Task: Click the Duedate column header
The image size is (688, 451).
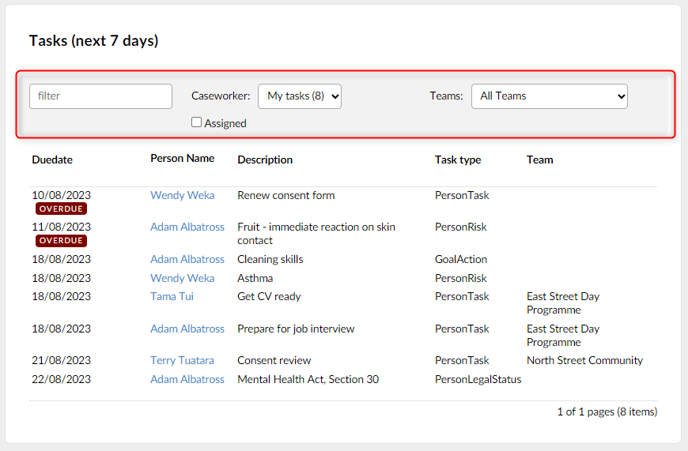Action: coord(52,160)
